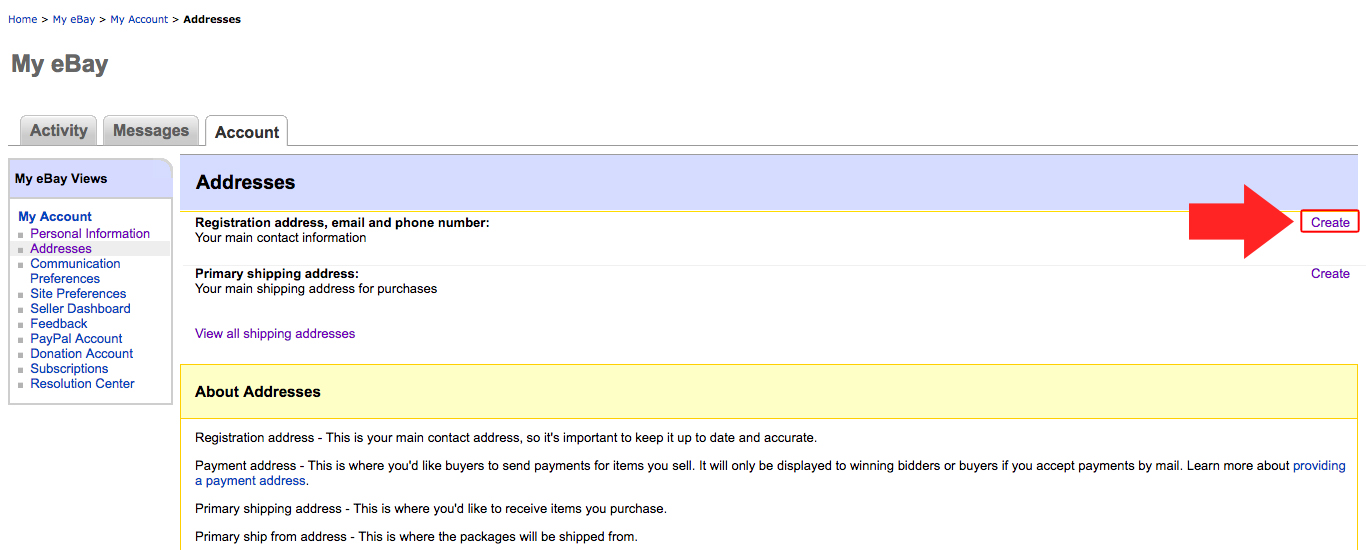Open My Account breadcrumb link
1366x550 pixels.
[x=139, y=19]
